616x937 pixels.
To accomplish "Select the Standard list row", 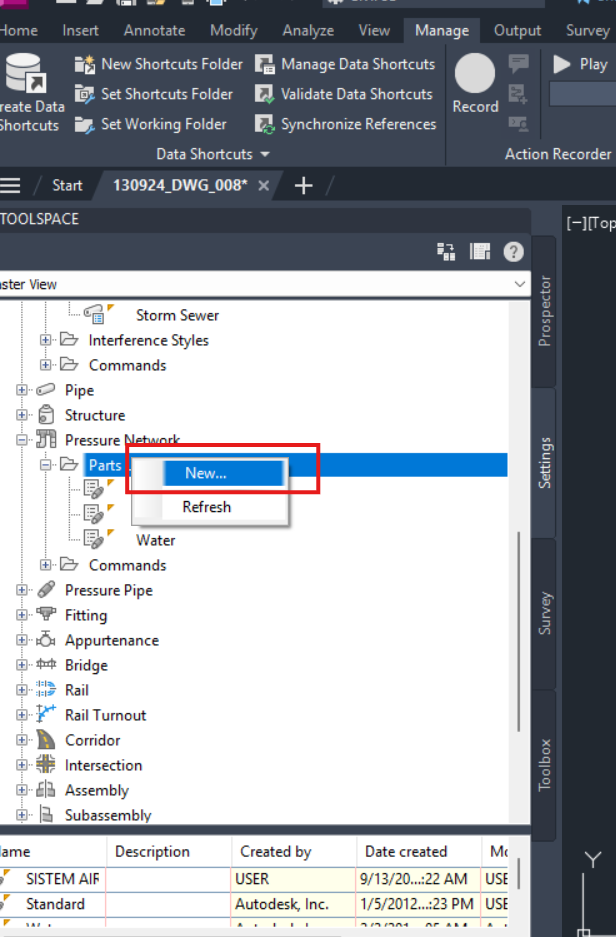I will click(254, 904).
